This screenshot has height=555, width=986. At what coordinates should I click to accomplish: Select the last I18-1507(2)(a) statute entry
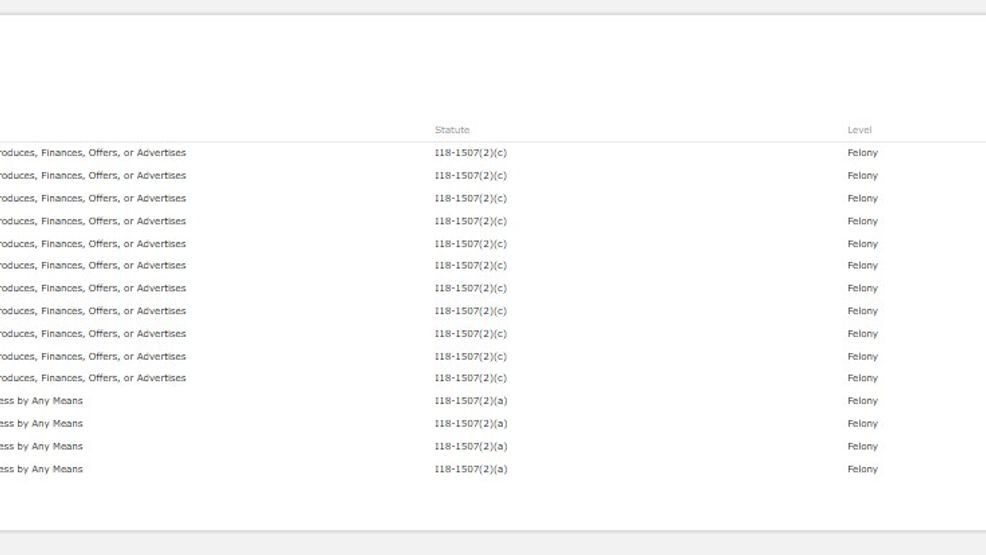point(470,469)
